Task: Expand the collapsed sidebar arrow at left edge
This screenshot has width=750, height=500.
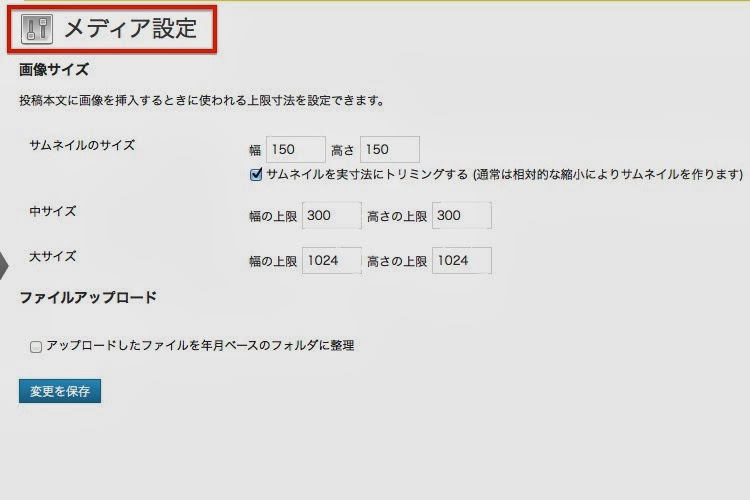Action: pos(4,266)
